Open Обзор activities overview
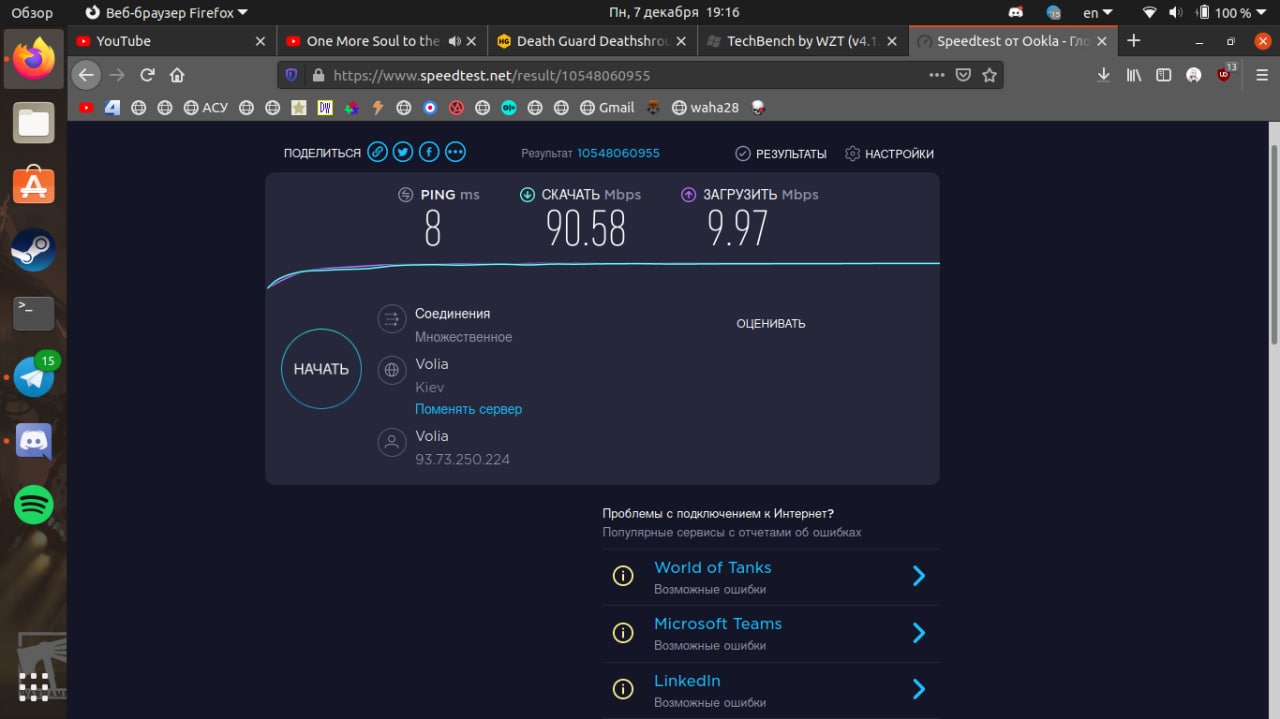 [32, 13]
